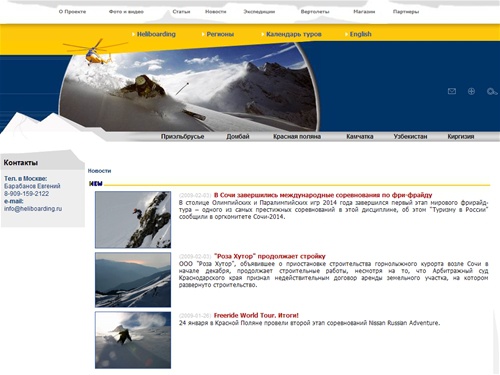Click powder snowboarder news thumbnail
500x375 pixels.
click(133, 340)
